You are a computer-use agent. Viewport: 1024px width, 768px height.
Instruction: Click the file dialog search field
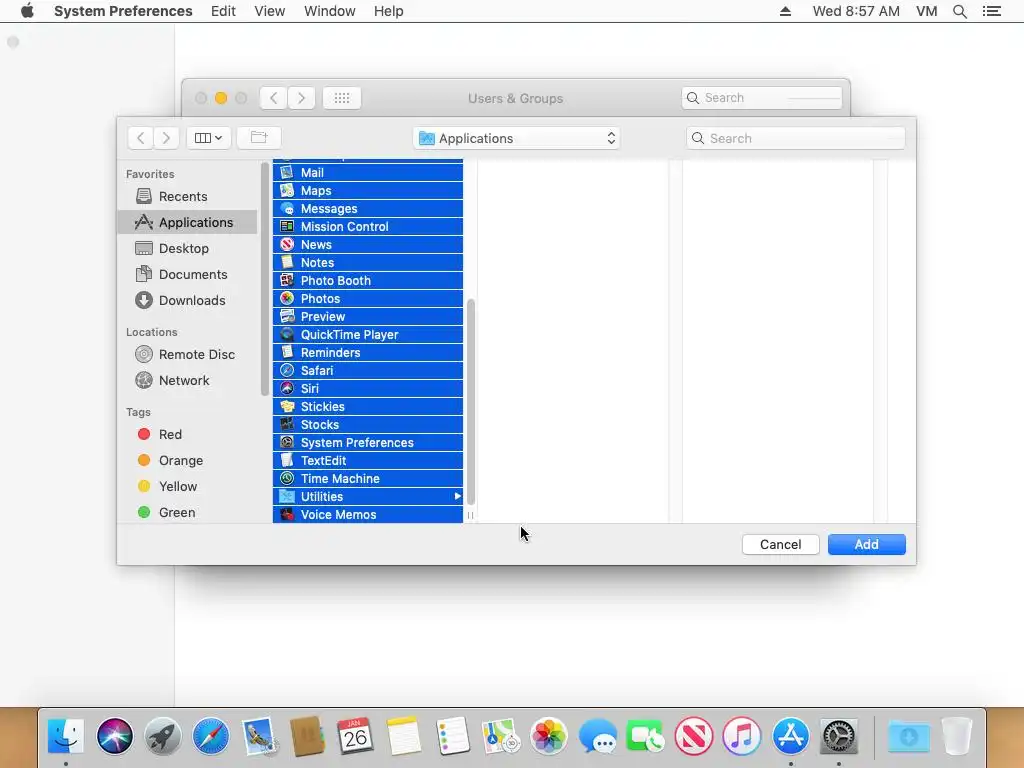pyautogui.click(x=795, y=138)
